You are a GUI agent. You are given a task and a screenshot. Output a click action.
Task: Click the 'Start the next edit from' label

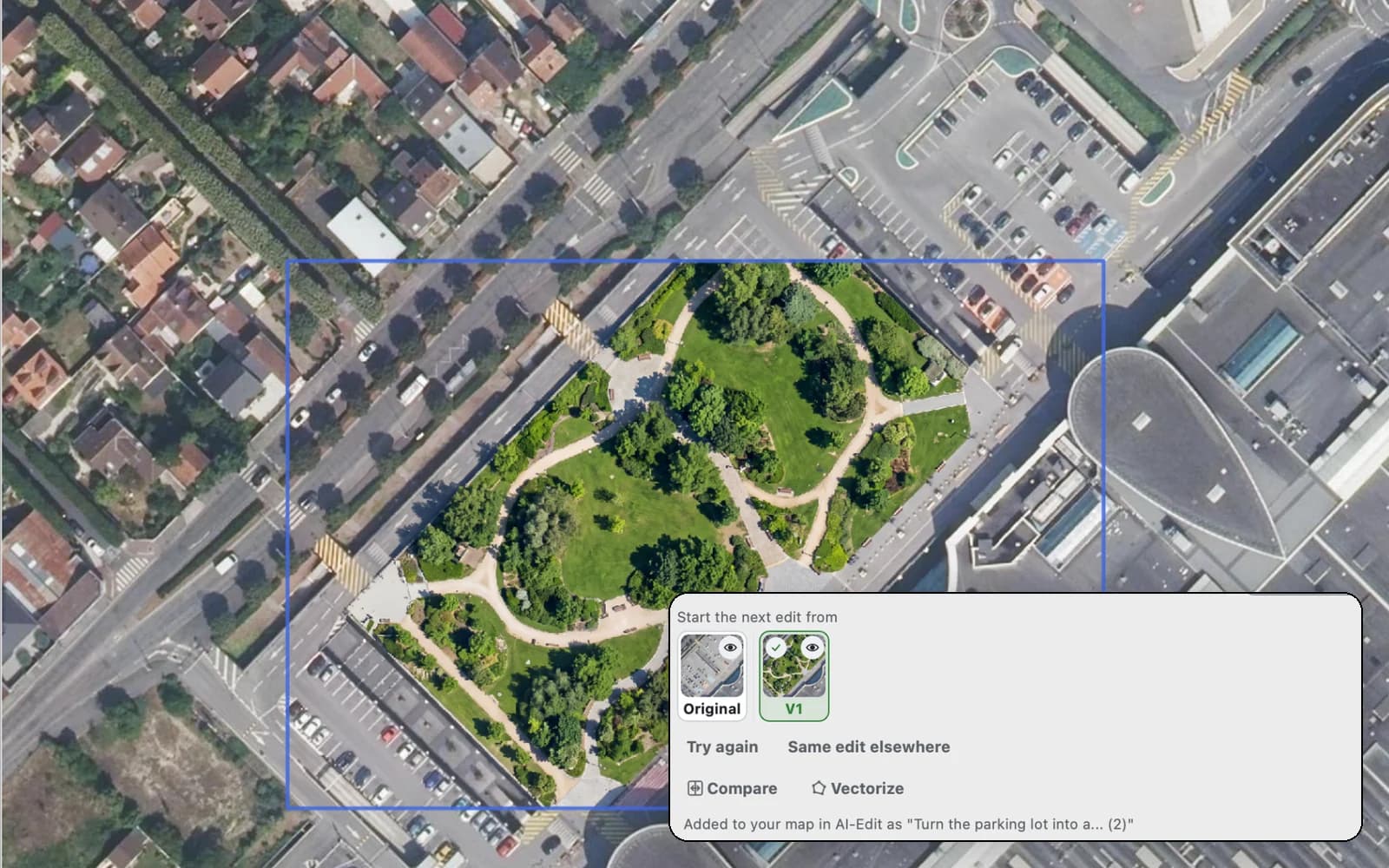click(757, 617)
